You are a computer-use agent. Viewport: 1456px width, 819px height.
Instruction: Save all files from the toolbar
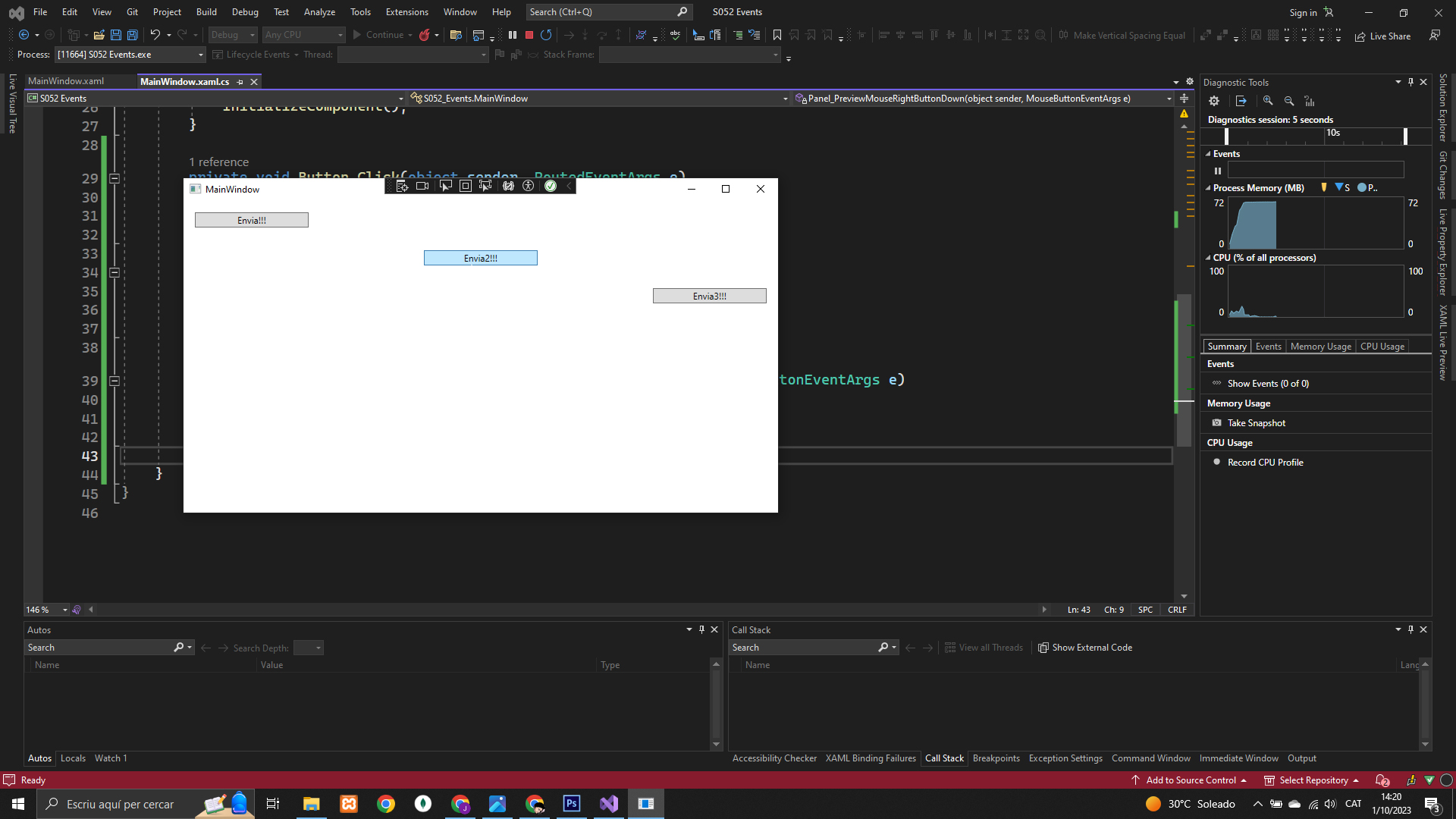(x=133, y=35)
